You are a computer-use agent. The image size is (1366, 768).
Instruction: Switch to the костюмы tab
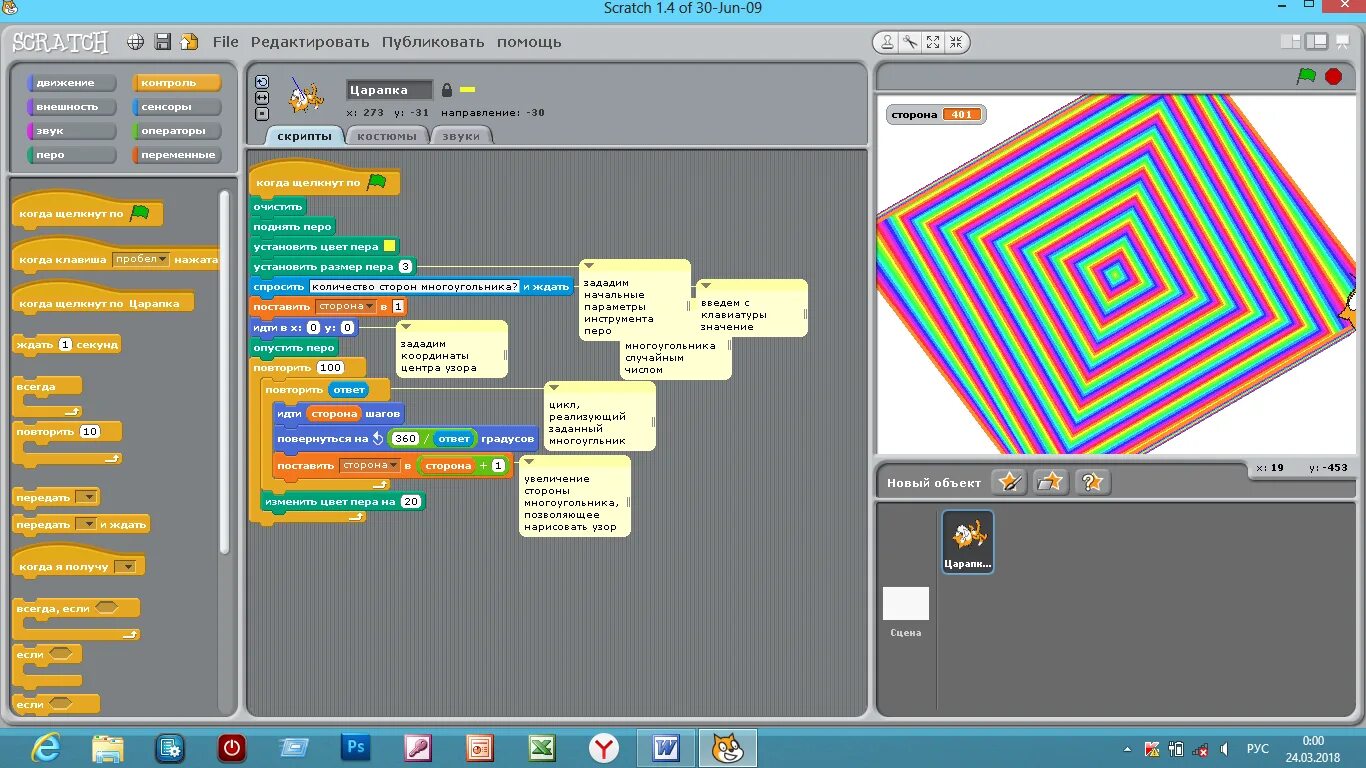pos(387,136)
